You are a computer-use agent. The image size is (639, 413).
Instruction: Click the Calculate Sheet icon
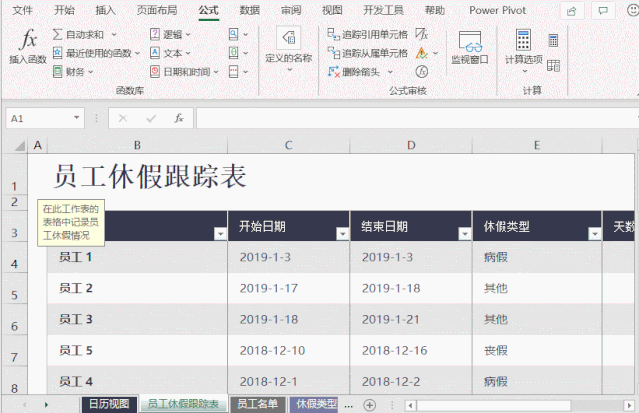(553, 65)
